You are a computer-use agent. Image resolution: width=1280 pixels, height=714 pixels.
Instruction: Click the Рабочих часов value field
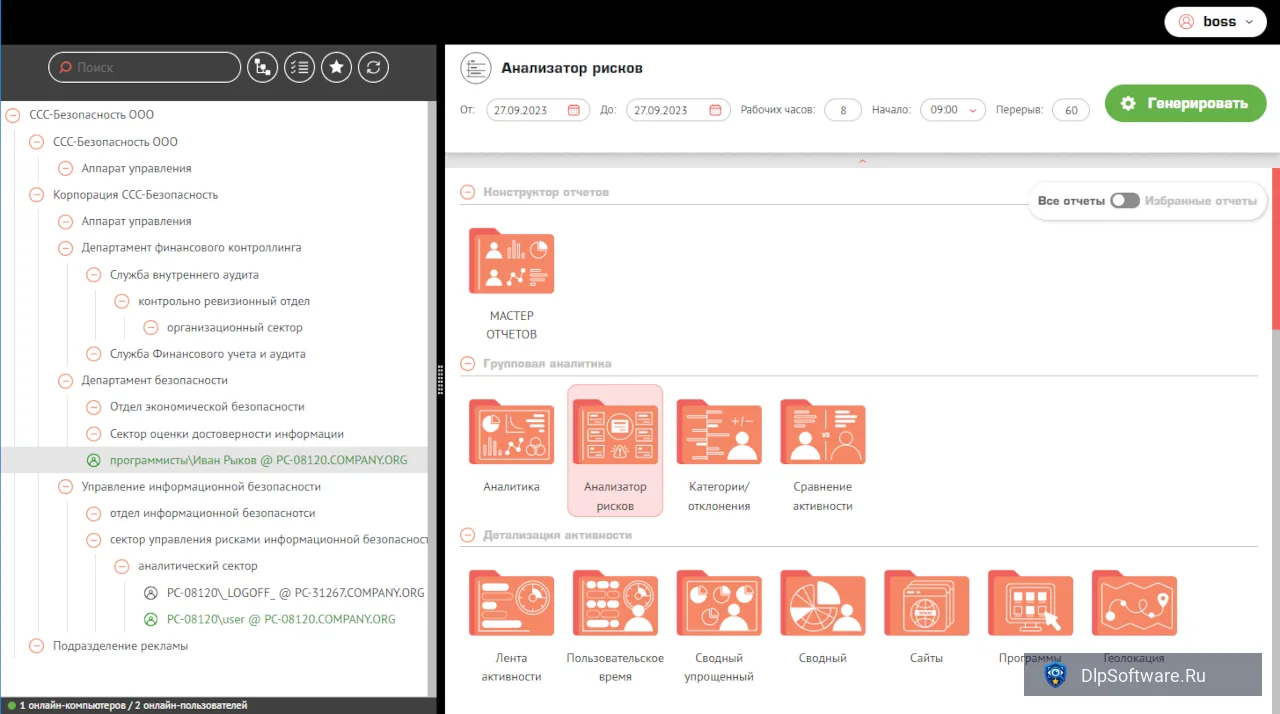coord(843,110)
